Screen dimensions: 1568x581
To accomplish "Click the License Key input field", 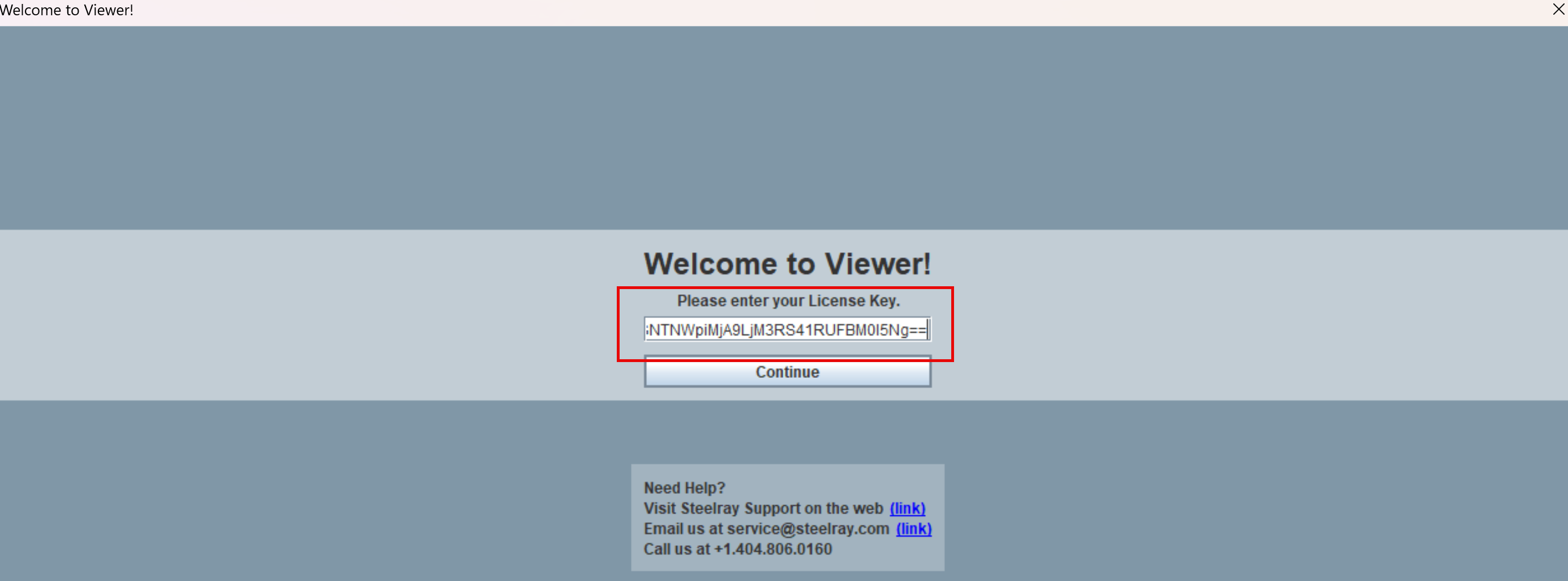I will 787,330.
